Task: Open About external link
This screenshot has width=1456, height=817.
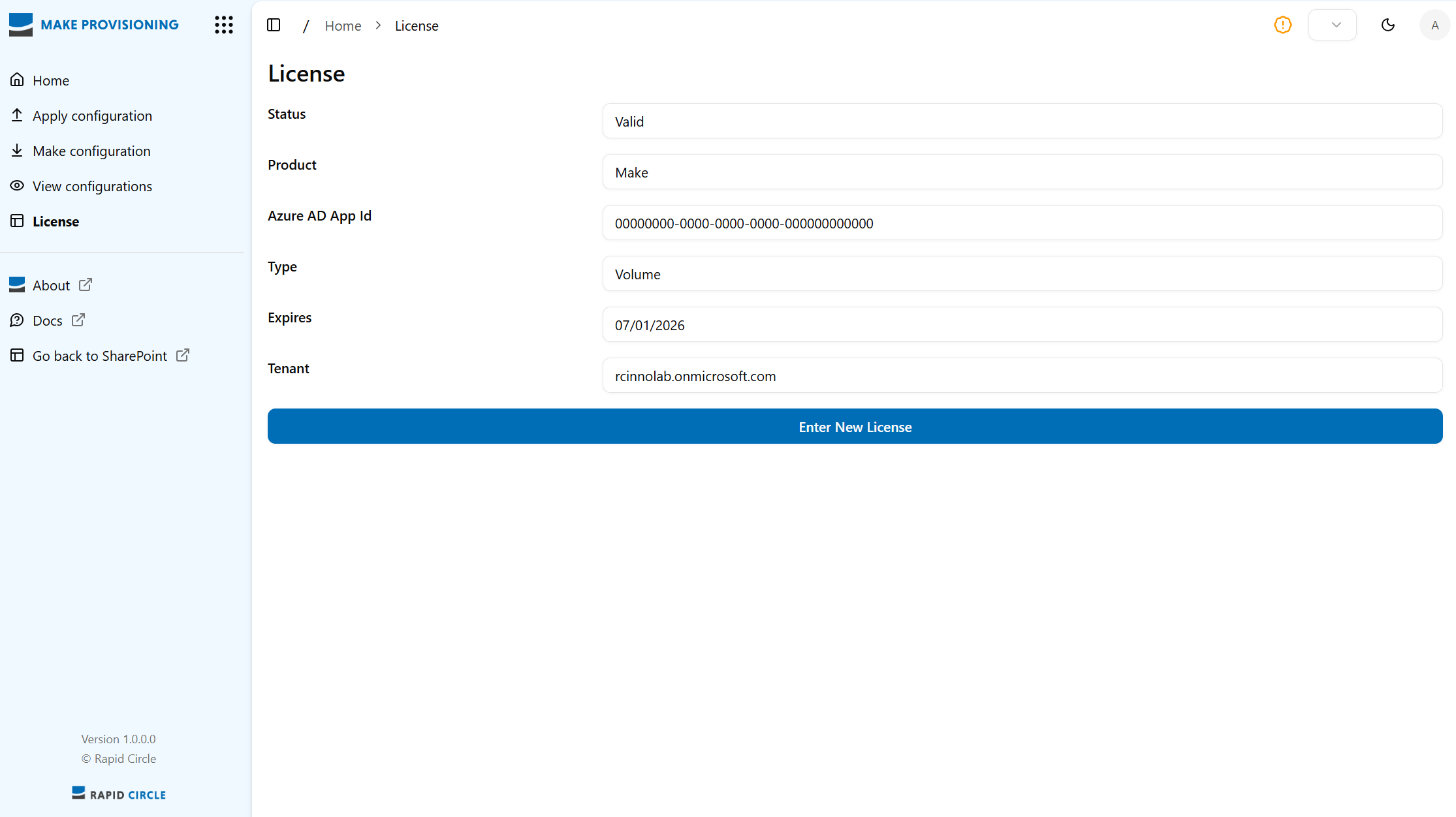Action: click(52, 285)
